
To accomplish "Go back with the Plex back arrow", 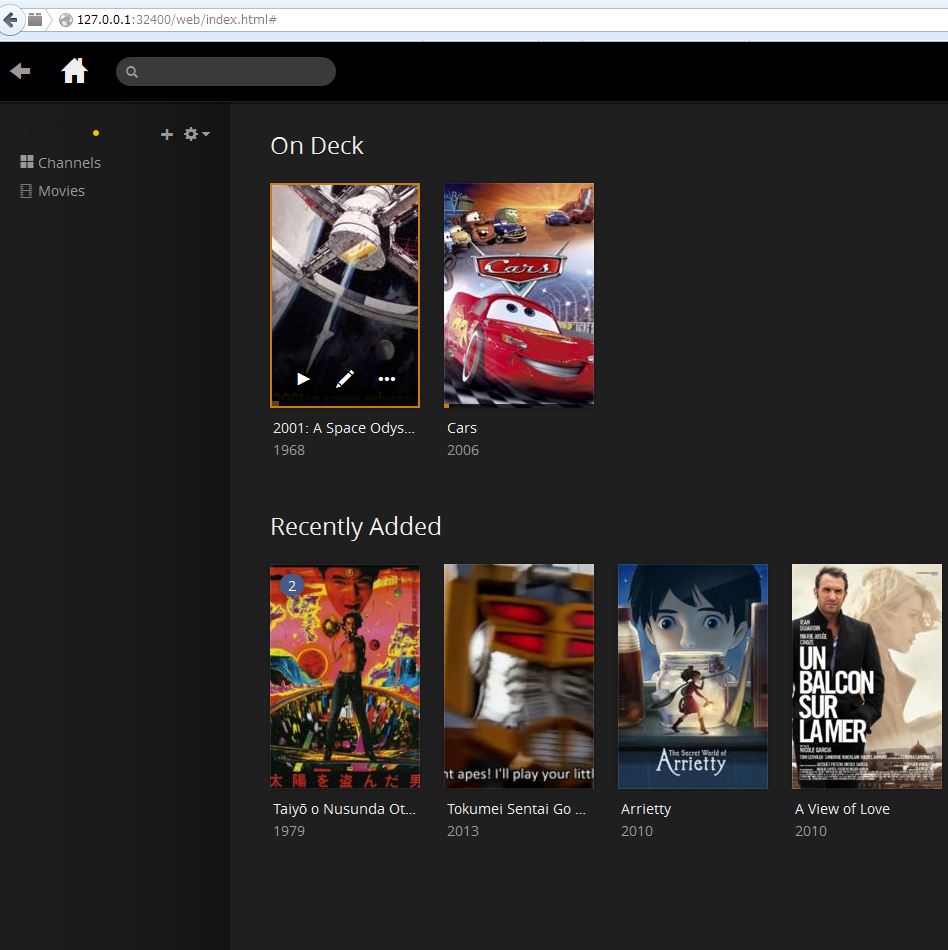I will (20, 71).
